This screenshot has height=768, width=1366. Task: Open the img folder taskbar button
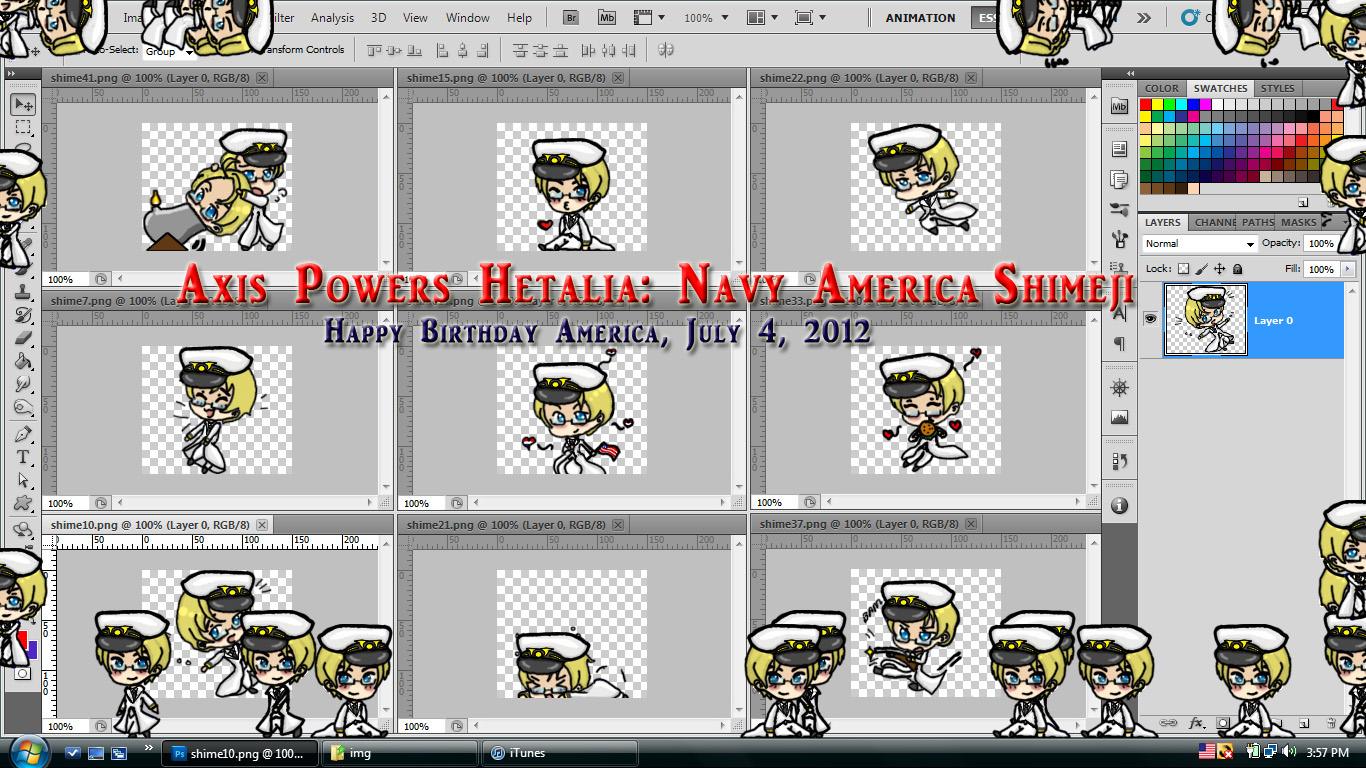400,753
